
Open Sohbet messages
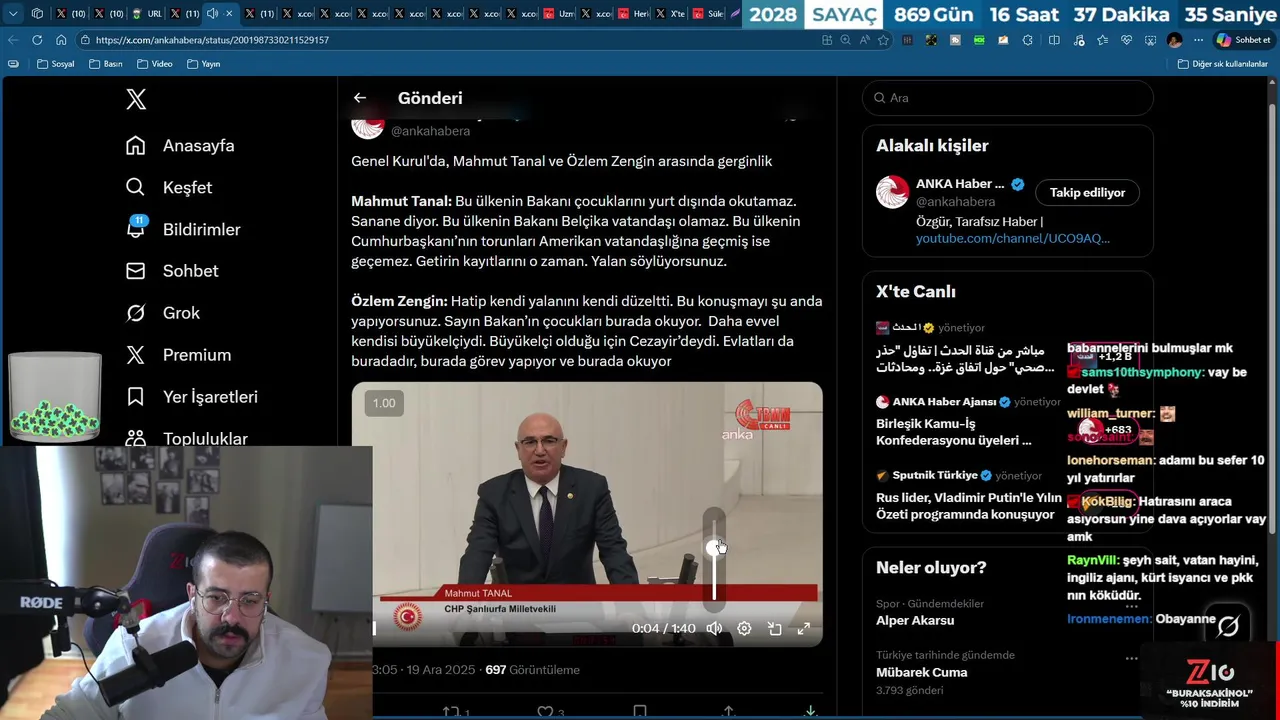(172, 271)
